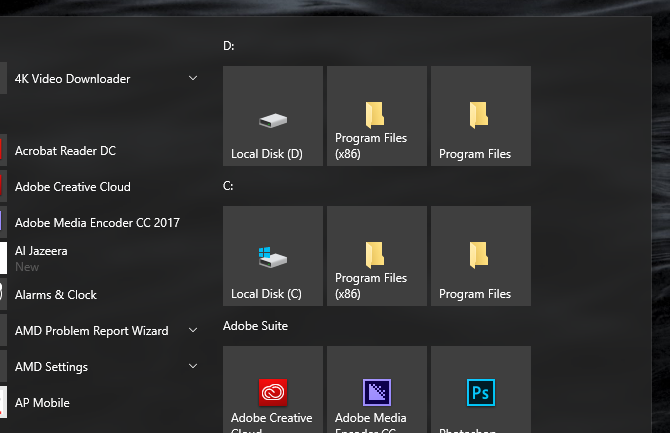The height and width of the screenshot is (433, 670).
Task: Open Program Files tile under C: group
Action: pyautogui.click(x=481, y=256)
